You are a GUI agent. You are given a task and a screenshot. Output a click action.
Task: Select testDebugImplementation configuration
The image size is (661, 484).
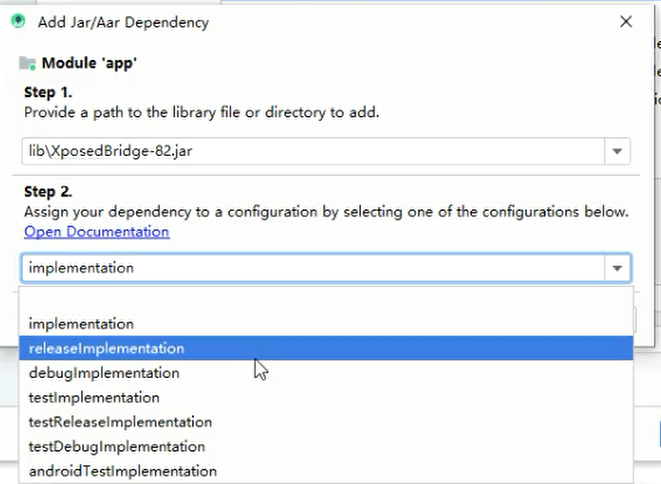pyautogui.click(x=326, y=446)
